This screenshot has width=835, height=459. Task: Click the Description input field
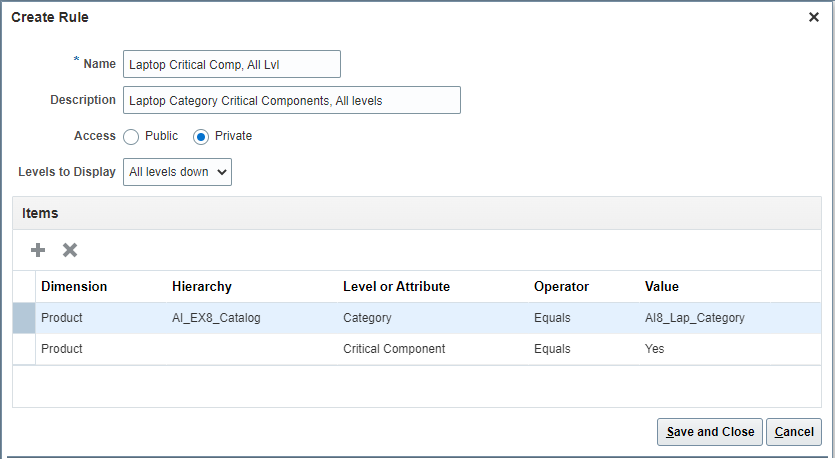coord(291,100)
